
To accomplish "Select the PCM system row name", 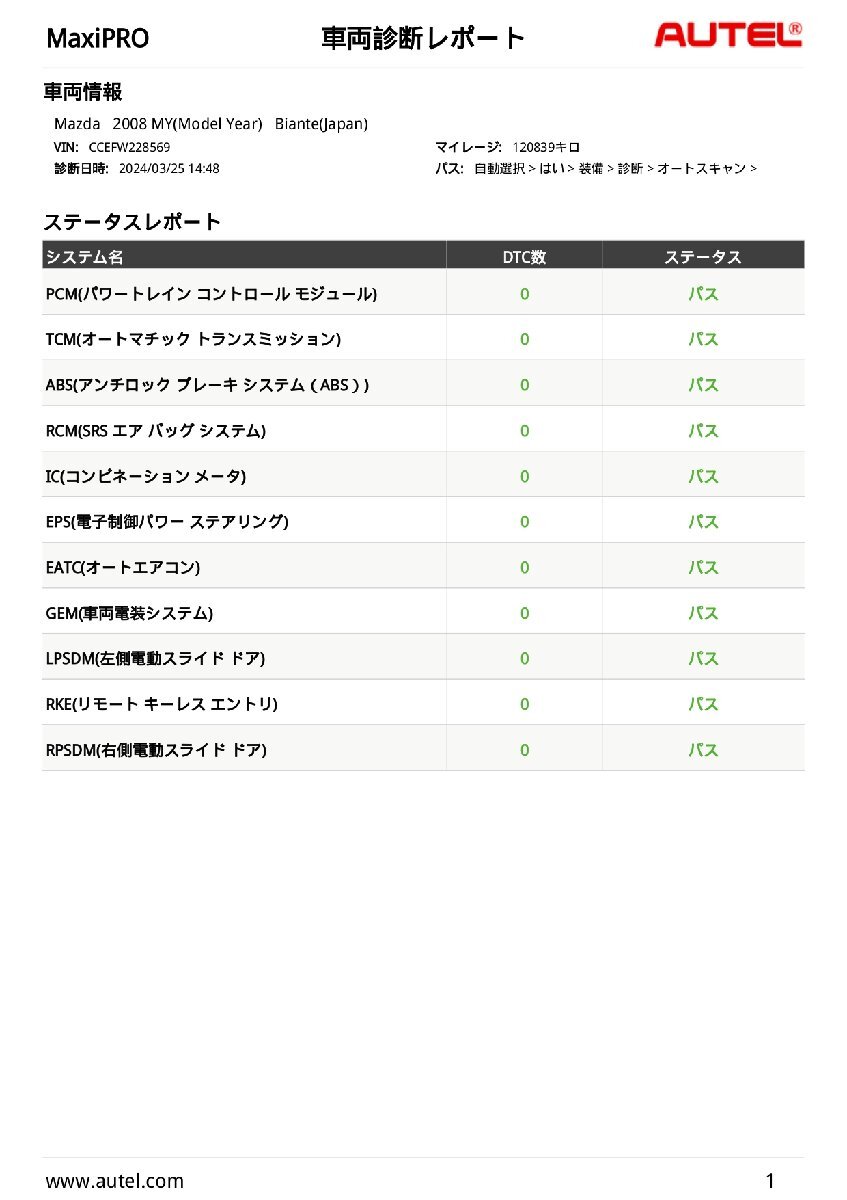I will click(x=212, y=294).
